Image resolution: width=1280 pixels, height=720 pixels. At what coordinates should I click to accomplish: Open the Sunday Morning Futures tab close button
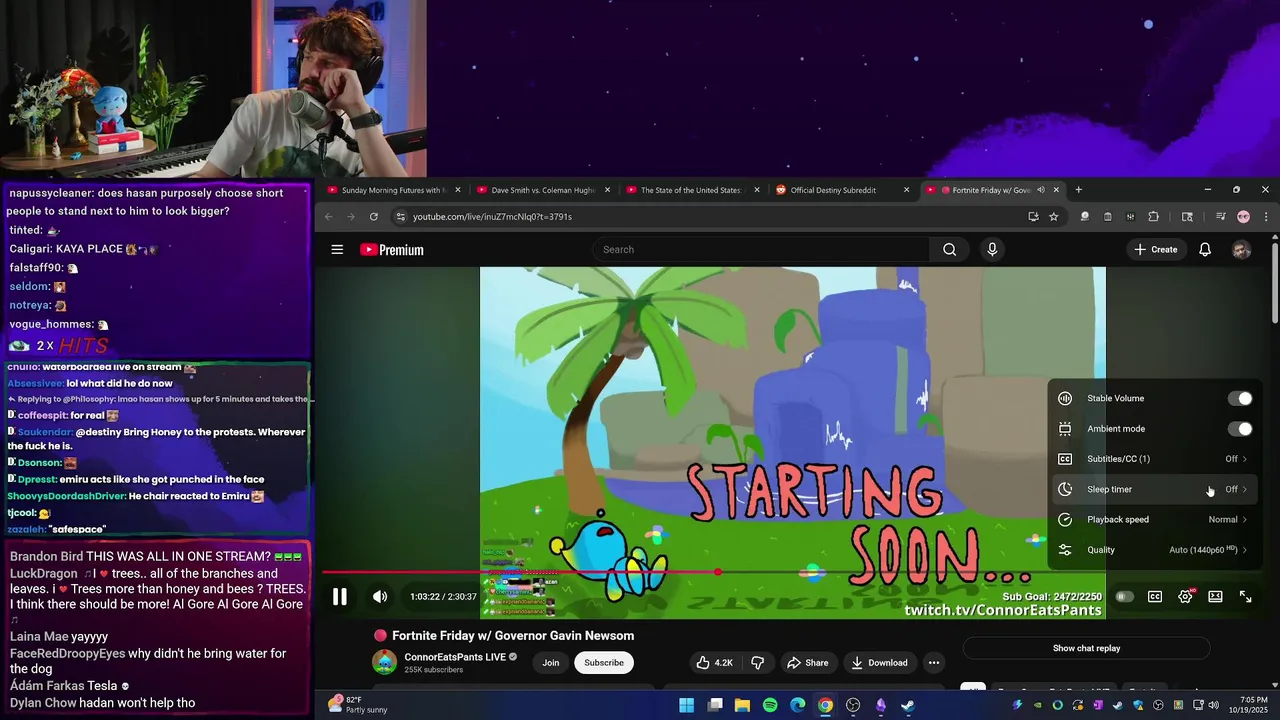click(x=458, y=190)
